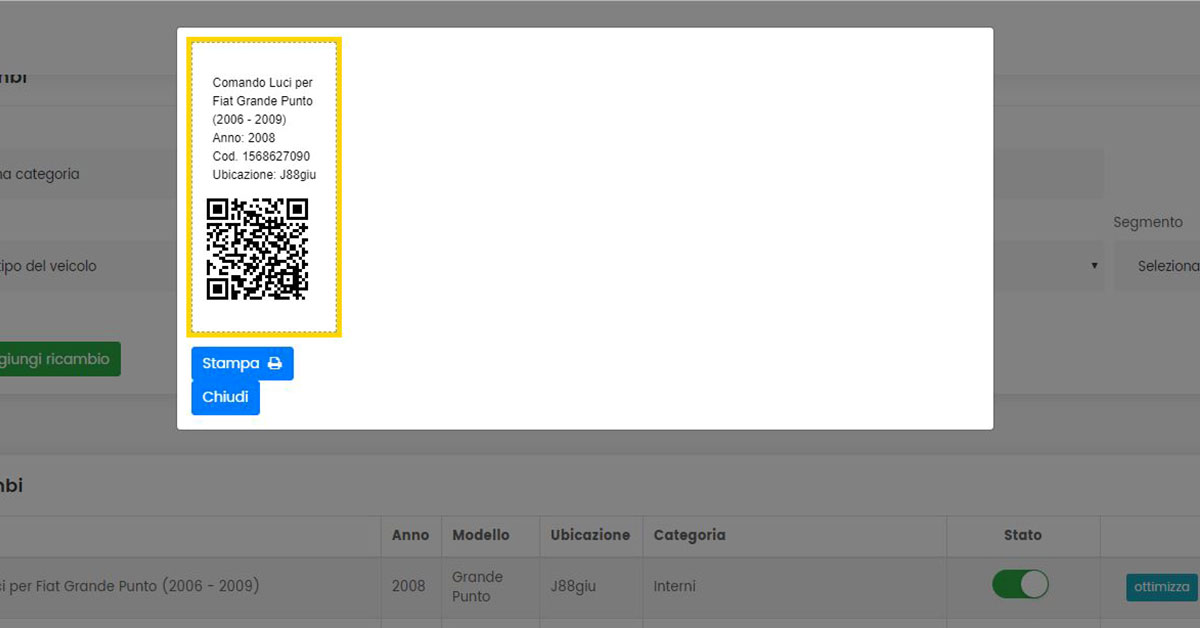Click the QR code on the label
The width and height of the screenshot is (1200, 628).
point(257,249)
